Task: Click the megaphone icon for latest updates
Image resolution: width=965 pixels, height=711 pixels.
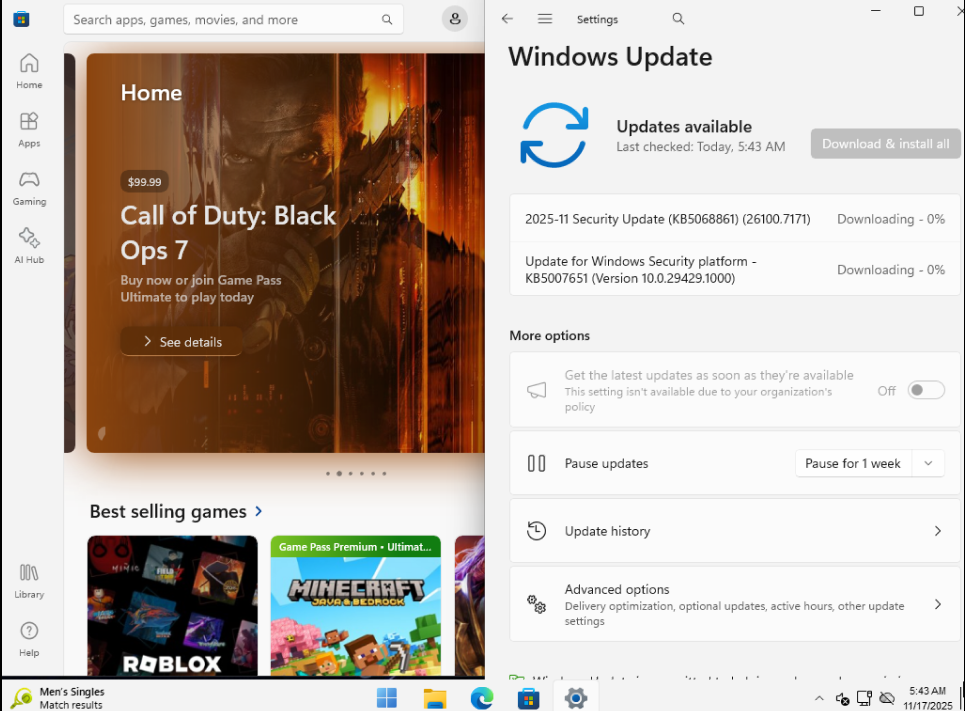Action: pos(536,390)
